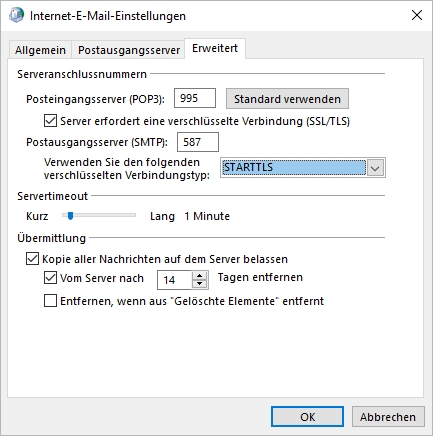Disable the Vom Server nach Tagen checkbox
The width and height of the screenshot is (433, 436).
50,277
